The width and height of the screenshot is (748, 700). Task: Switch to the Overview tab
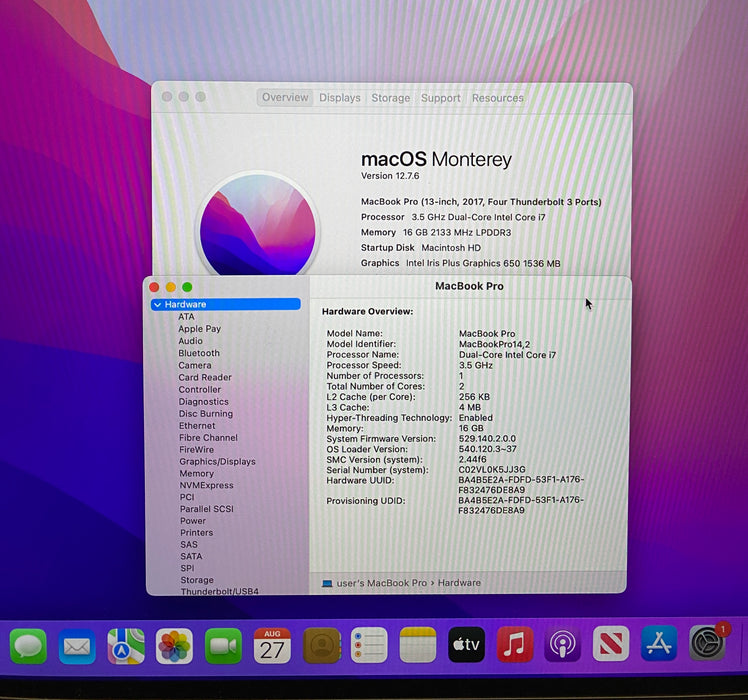pos(285,97)
